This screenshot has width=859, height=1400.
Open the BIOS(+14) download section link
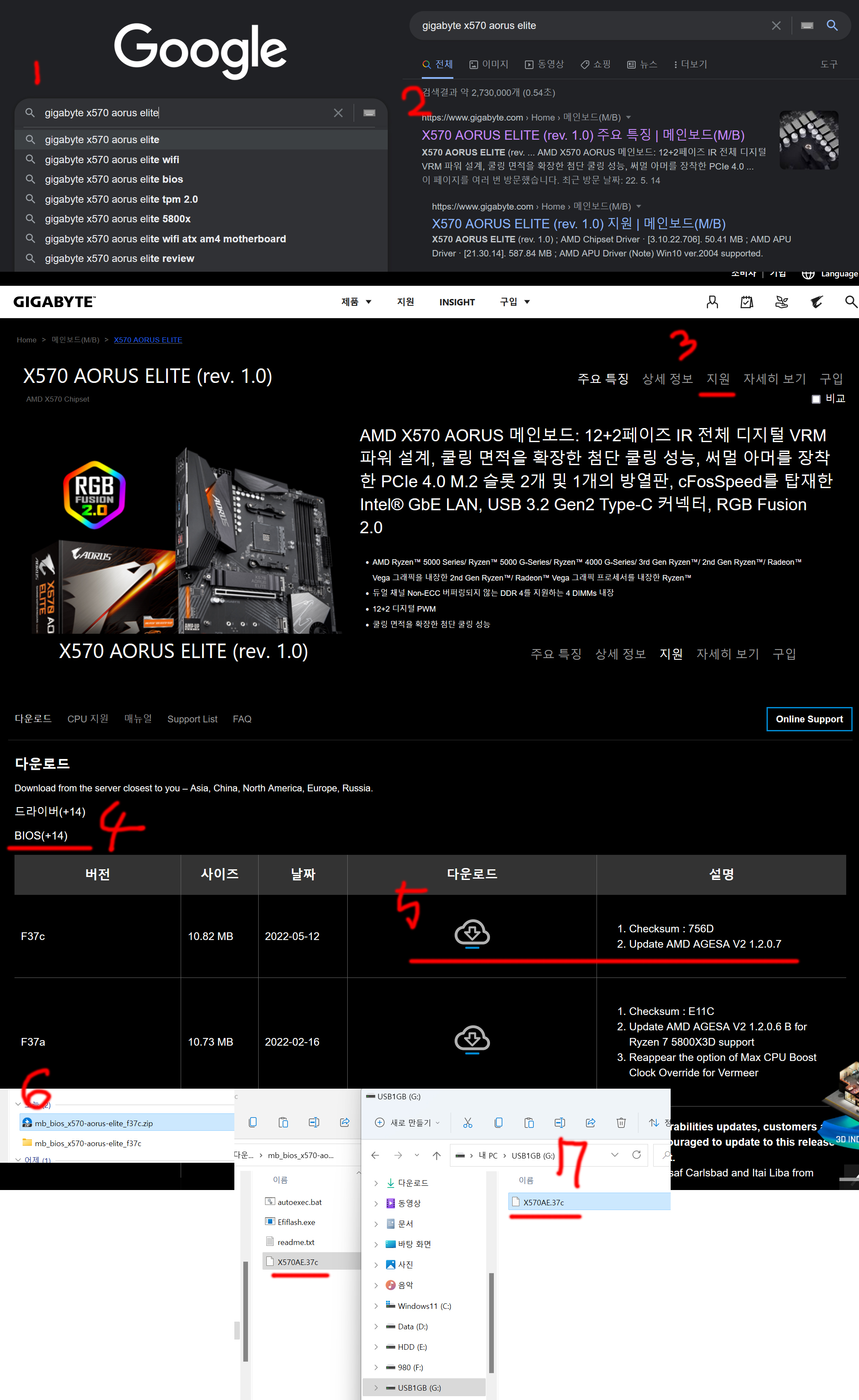click(41, 835)
